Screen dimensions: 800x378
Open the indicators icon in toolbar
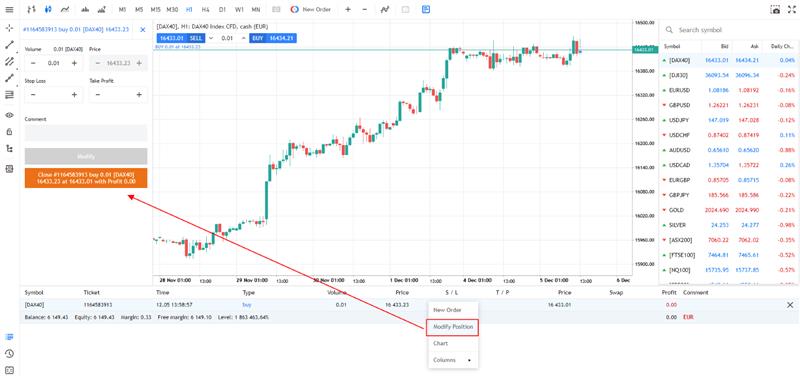385,9
